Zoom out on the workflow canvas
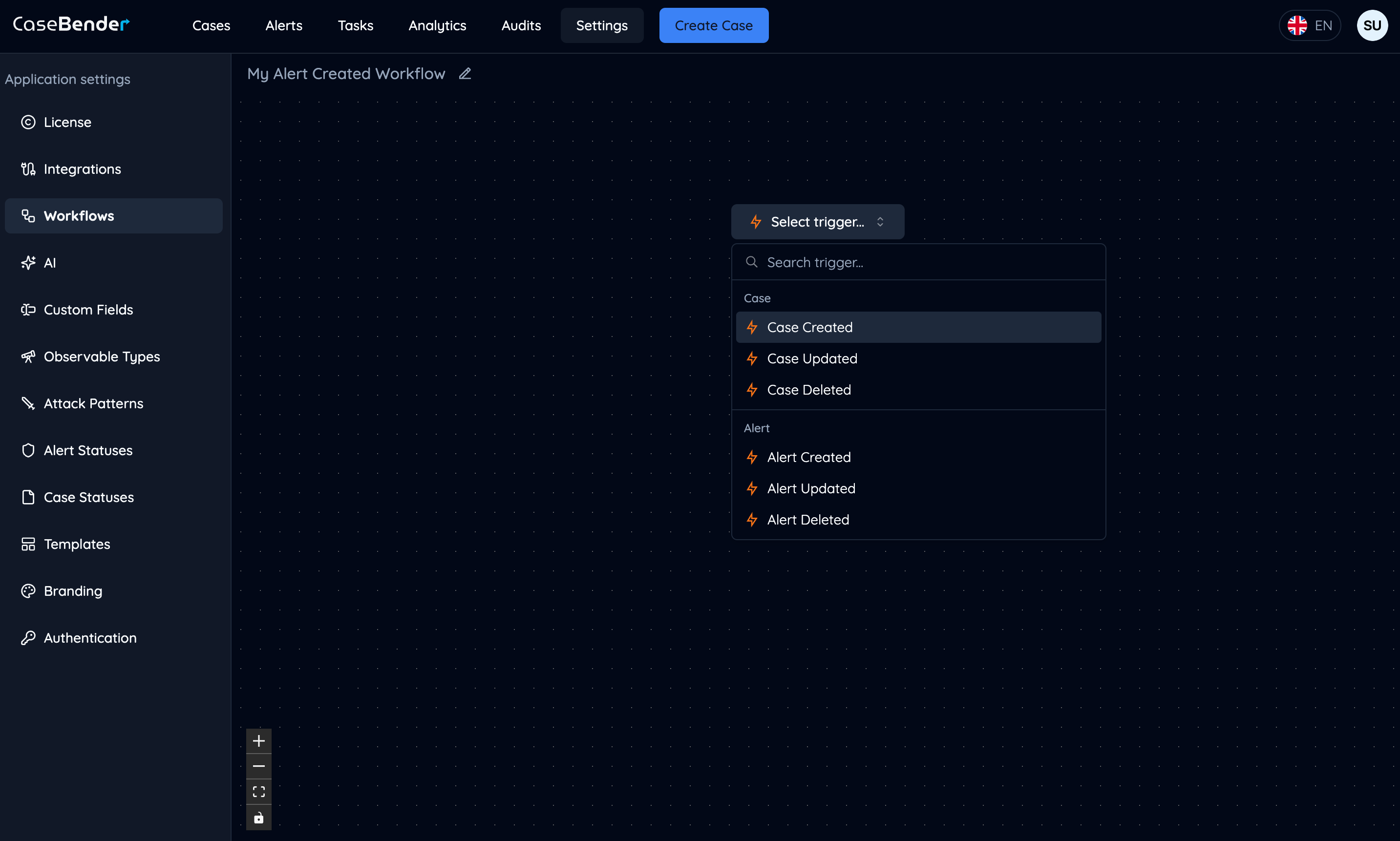This screenshot has width=1400, height=841. pyautogui.click(x=258, y=766)
